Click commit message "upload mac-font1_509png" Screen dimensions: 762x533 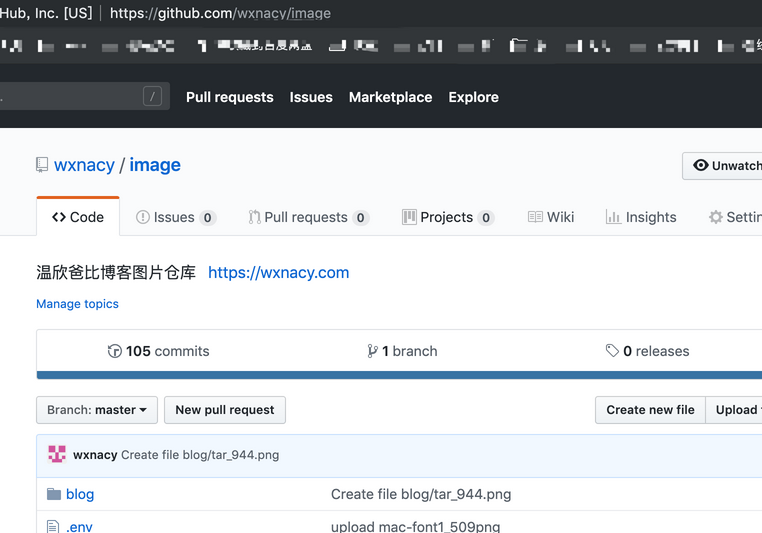click(x=416, y=527)
